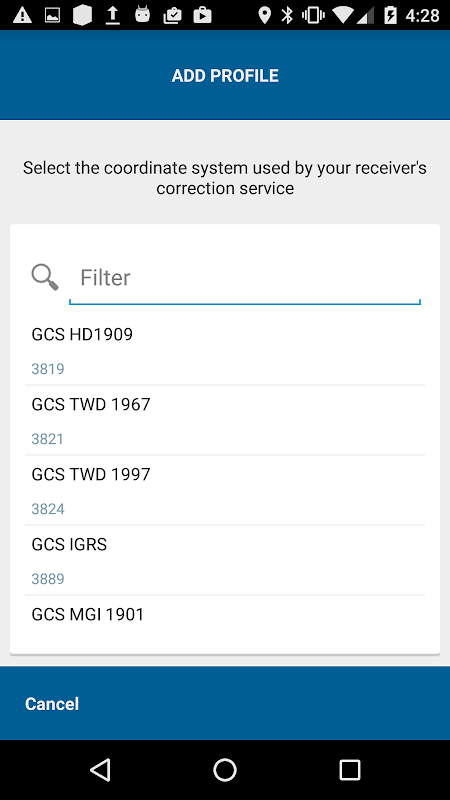The width and height of the screenshot is (450, 800).
Task: Tap the vibrate mode status icon
Action: 313,15
